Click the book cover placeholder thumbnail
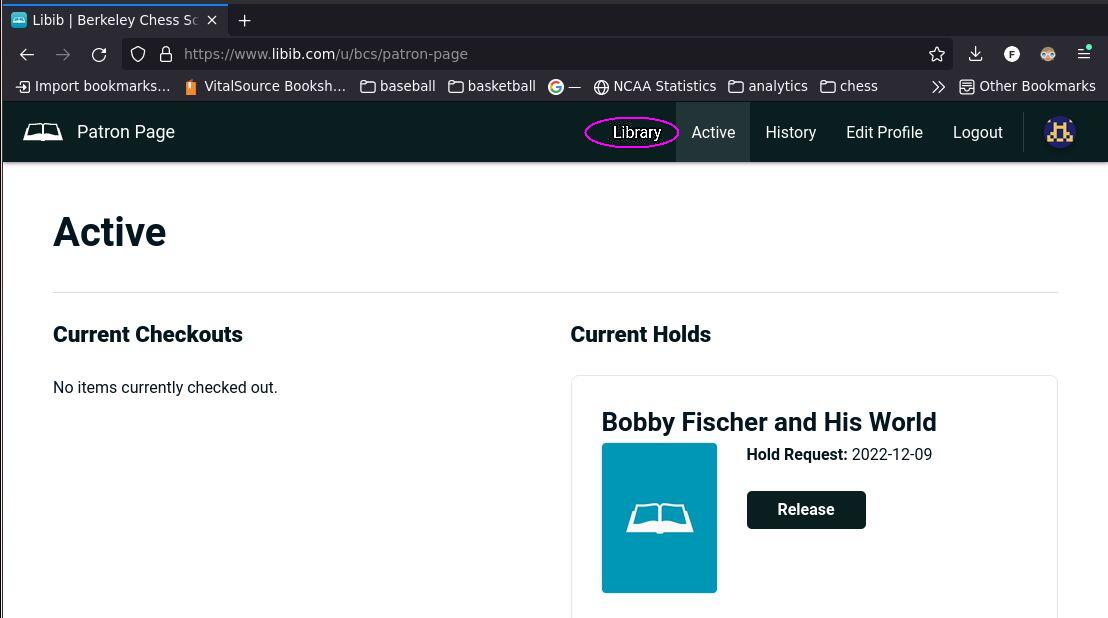This screenshot has width=1108, height=618. [659, 518]
